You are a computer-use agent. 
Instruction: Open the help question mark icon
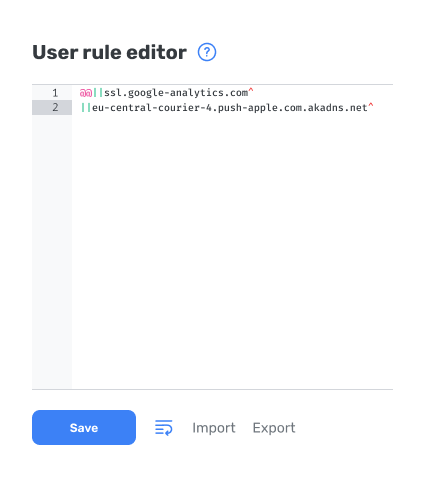(x=207, y=52)
